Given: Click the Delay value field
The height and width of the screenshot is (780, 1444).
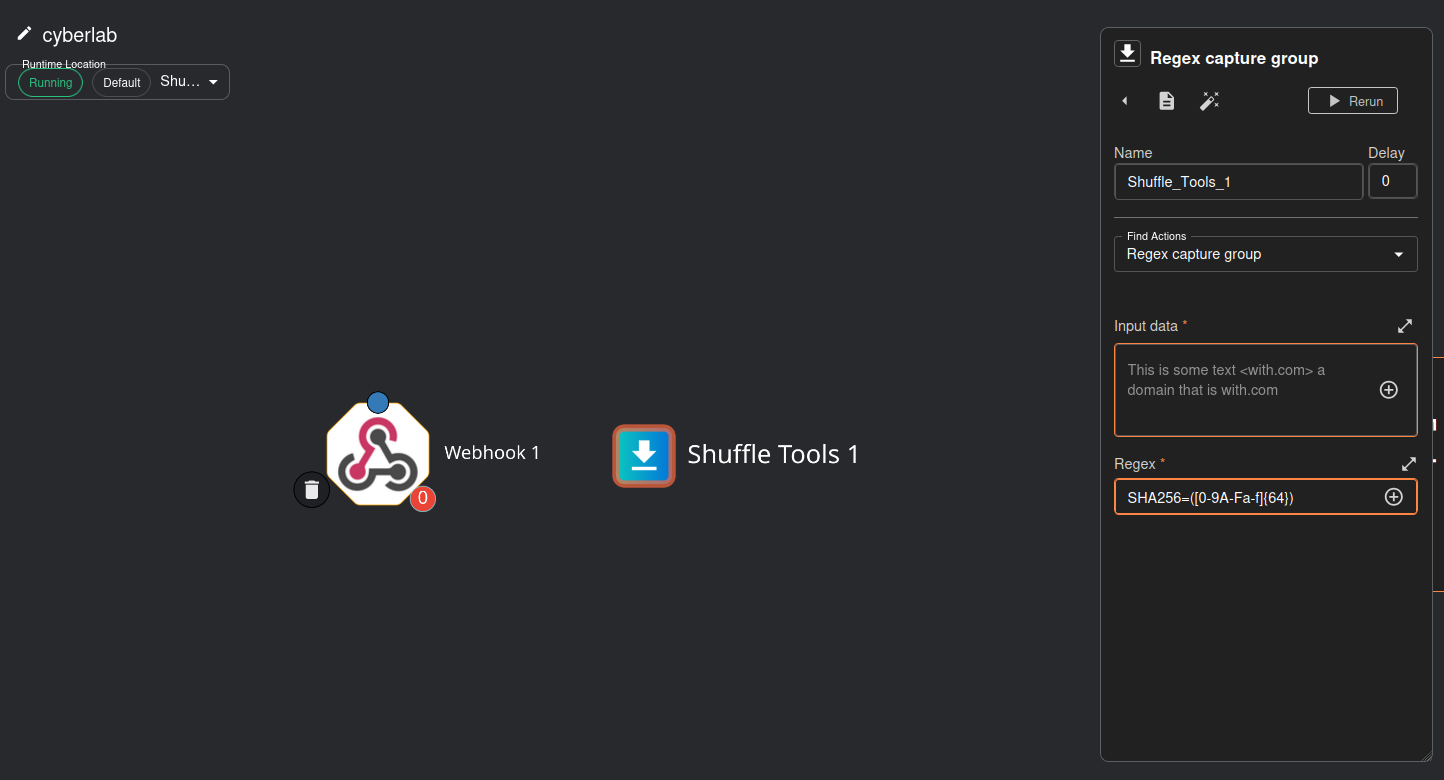Looking at the screenshot, I should click(1392, 182).
